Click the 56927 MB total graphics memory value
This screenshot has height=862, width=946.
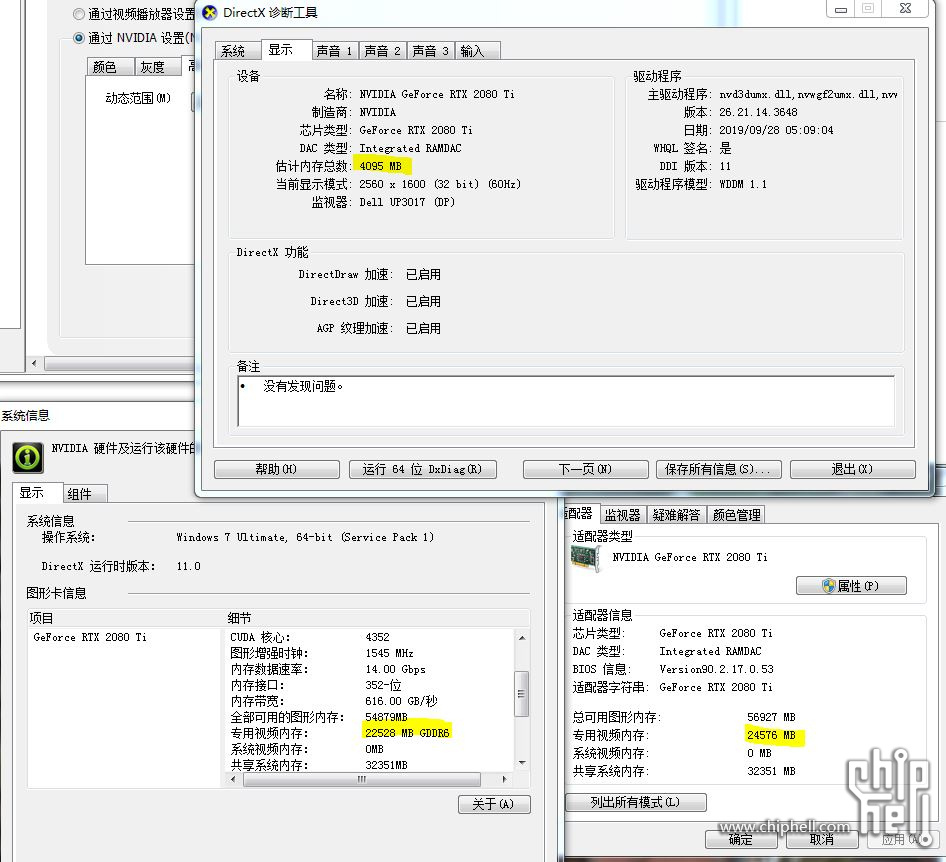pyautogui.click(x=771, y=717)
